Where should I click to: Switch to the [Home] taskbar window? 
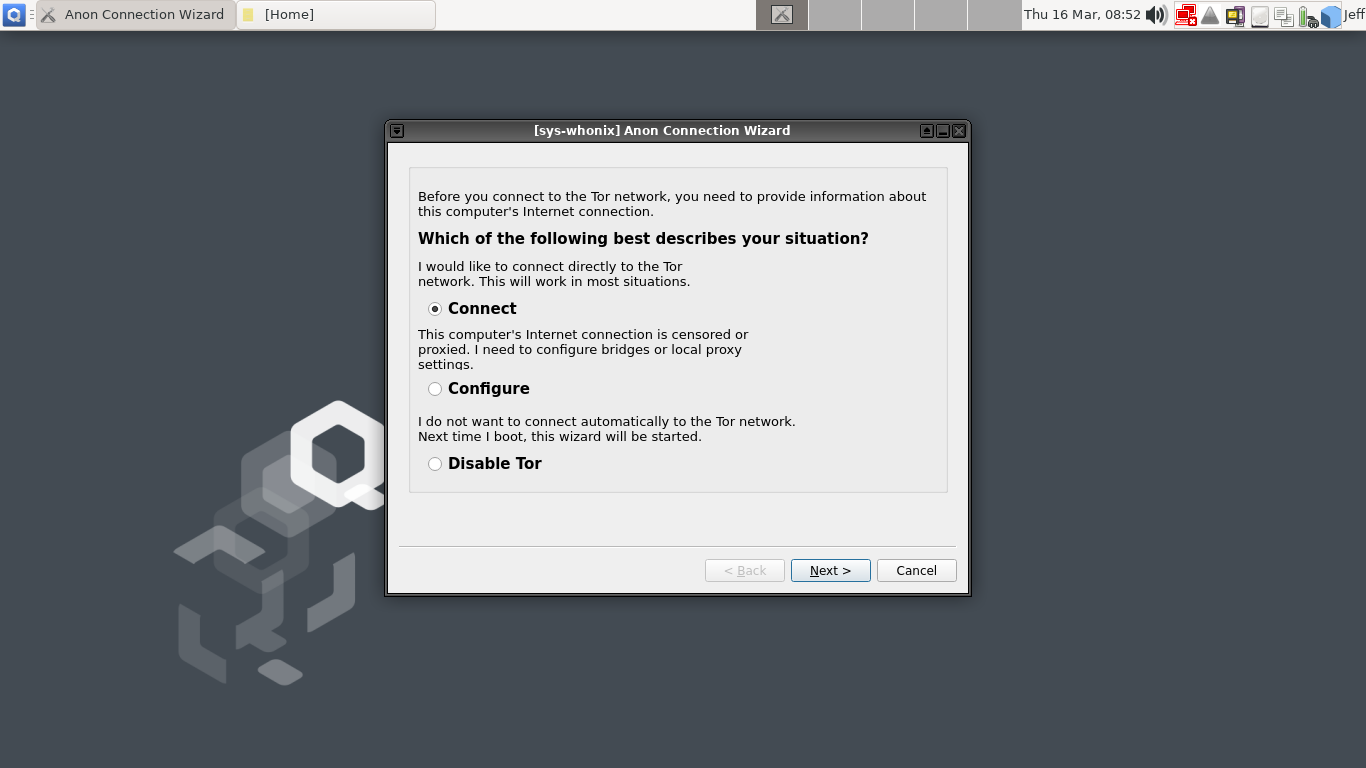pyautogui.click(x=336, y=15)
